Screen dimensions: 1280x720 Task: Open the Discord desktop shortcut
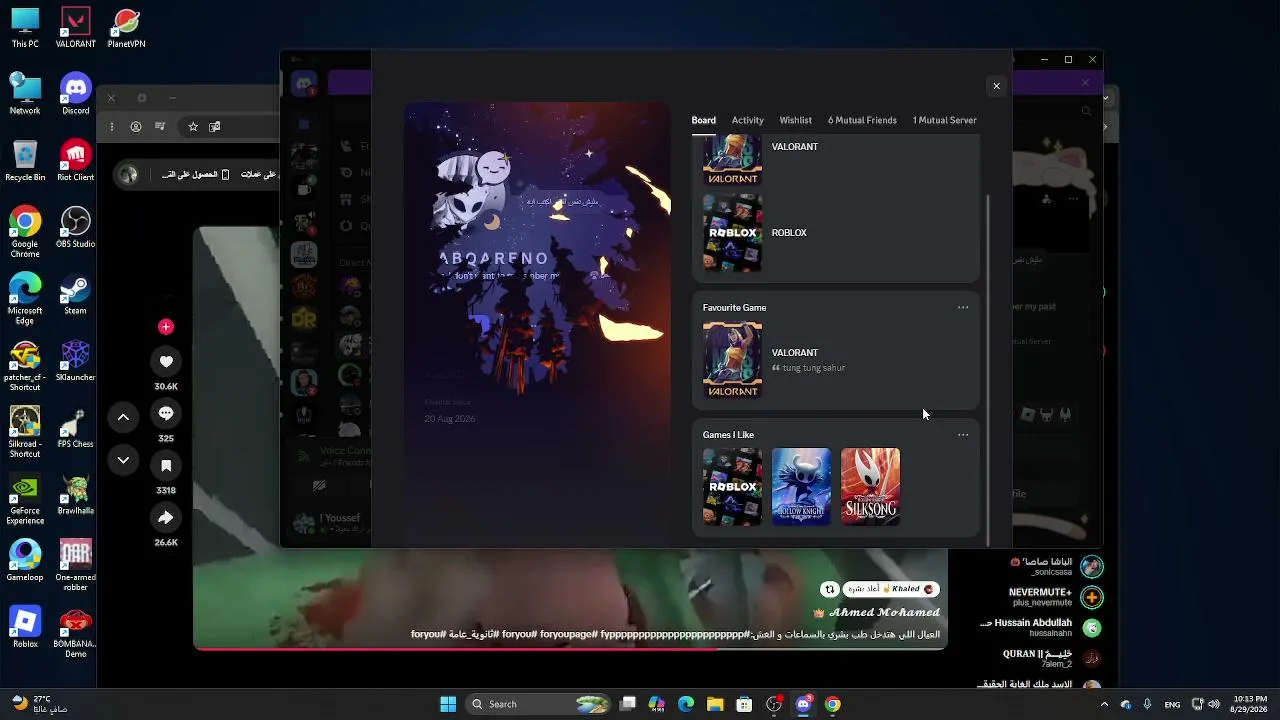76,95
